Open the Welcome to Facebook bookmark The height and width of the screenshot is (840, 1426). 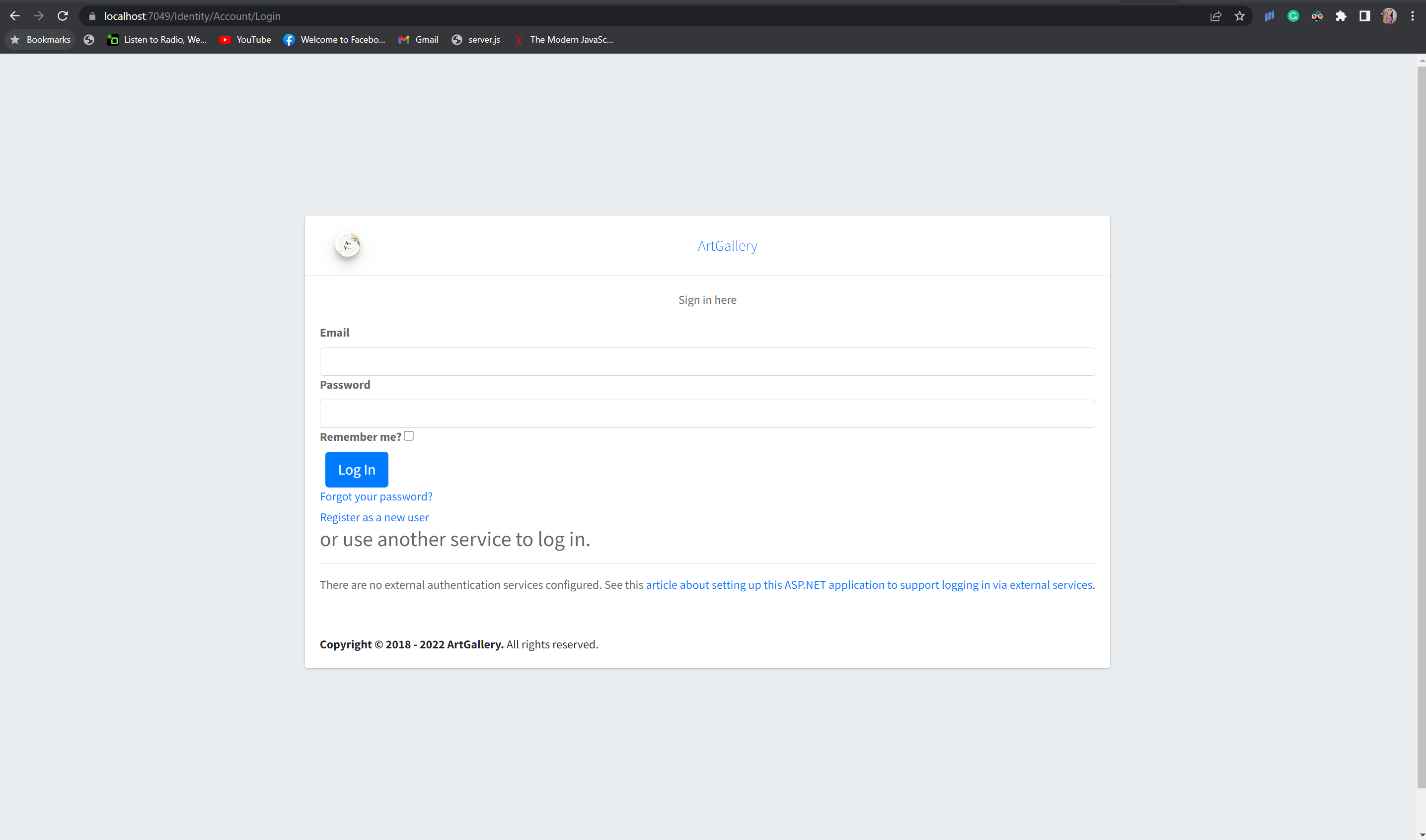335,40
